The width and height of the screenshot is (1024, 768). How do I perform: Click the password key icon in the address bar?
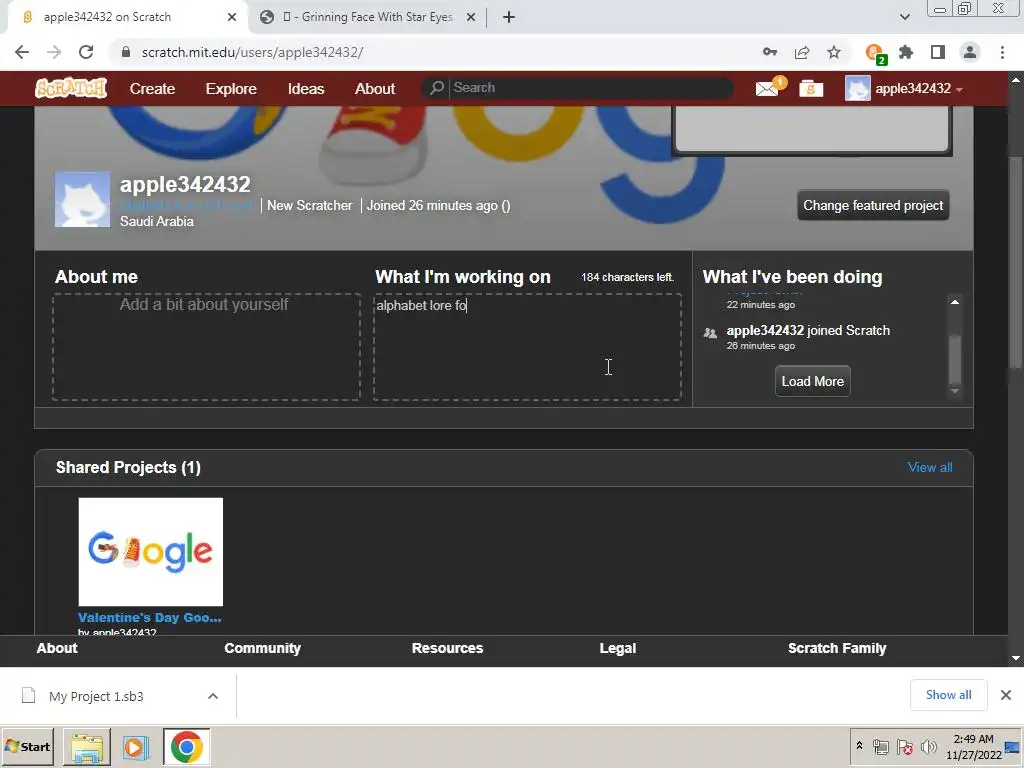[770, 52]
